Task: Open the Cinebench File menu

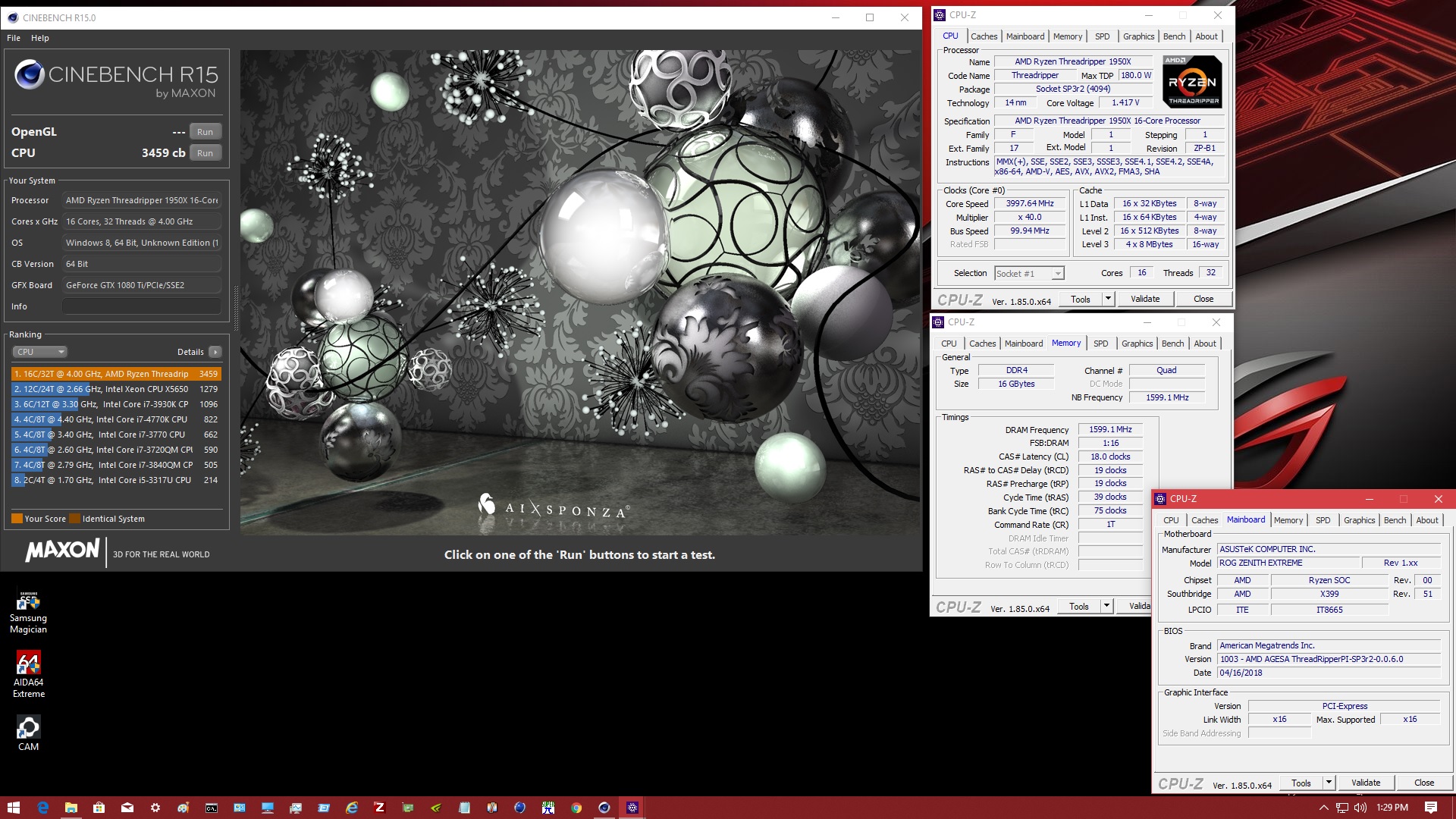Action: 14,38
